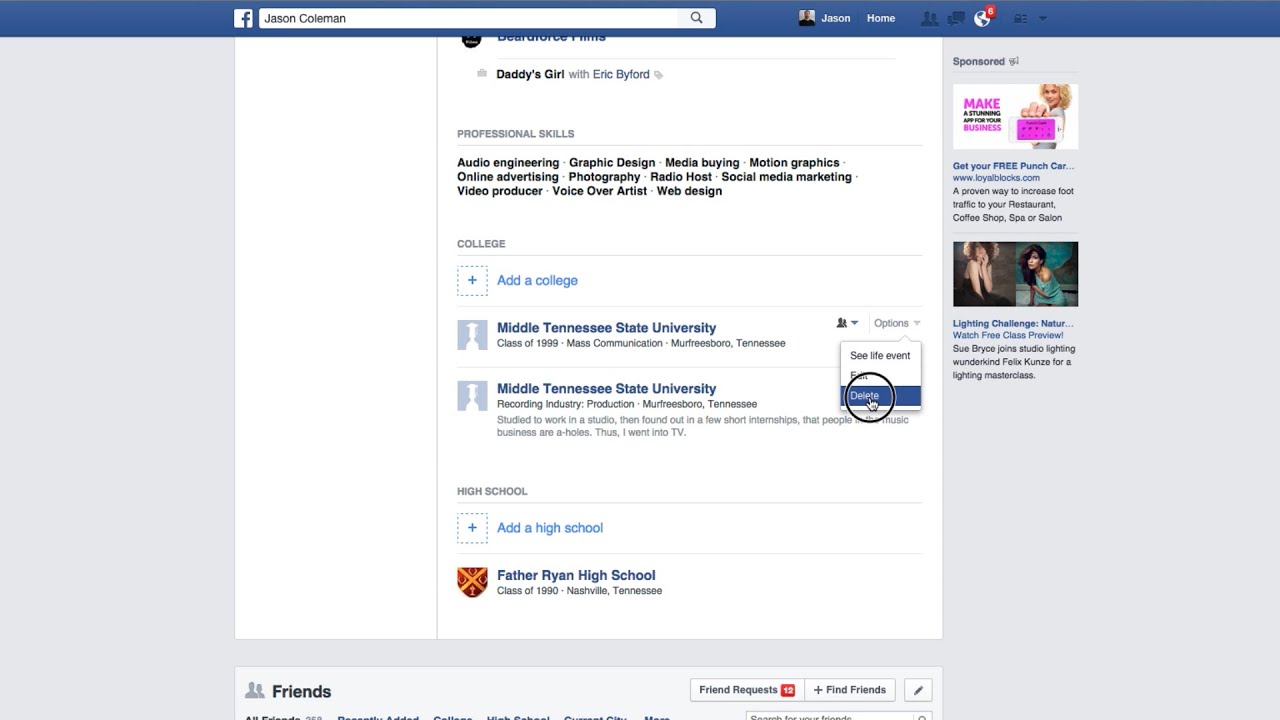Click the placeholder icon for Recording Industry university entry
Image resolution: width=1280 pixels, height=720 pixels.
tap(472, 396)
